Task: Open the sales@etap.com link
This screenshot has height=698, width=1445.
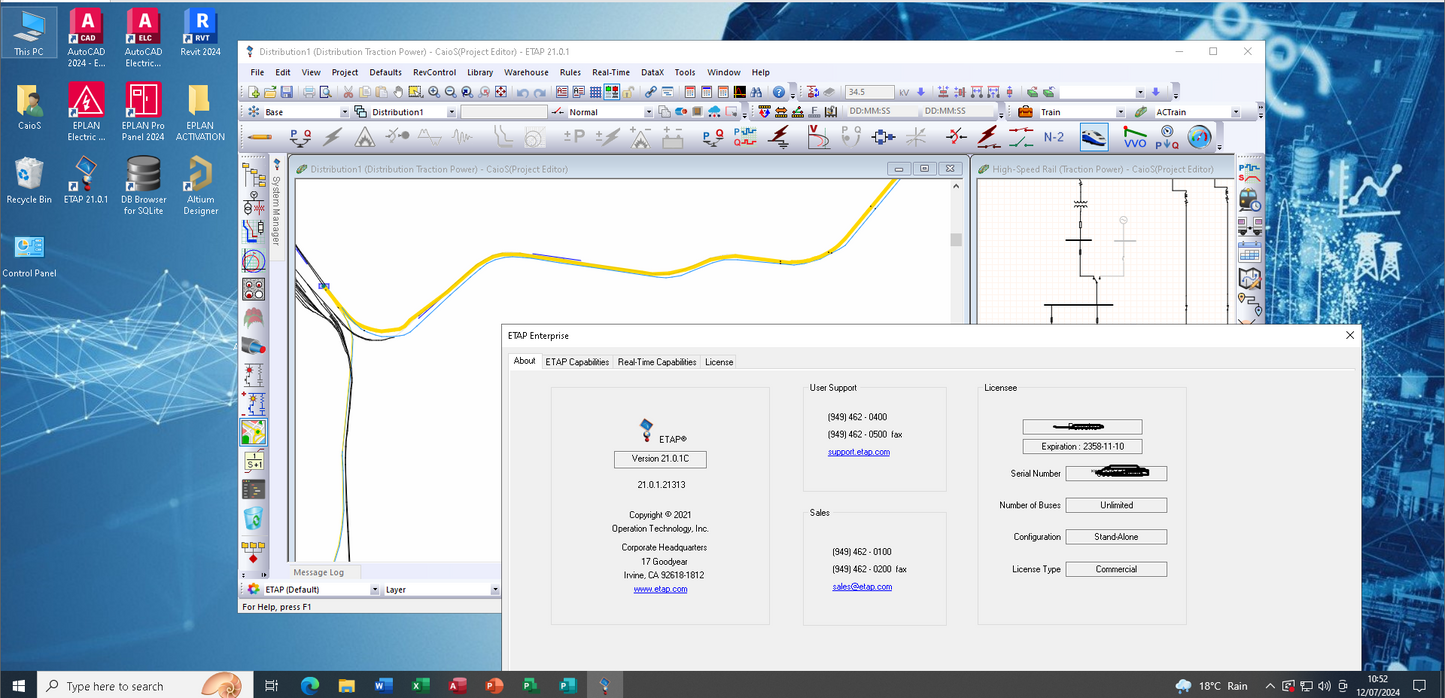Action: coord(861,587)
